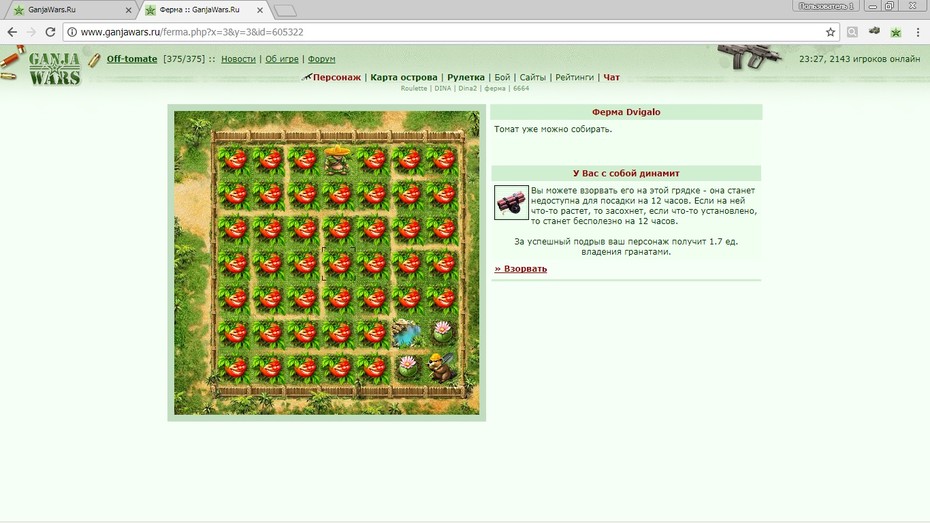Click the Томат уже можно собирать text
This screenshot has width=930, height=523.
point(553,129)
